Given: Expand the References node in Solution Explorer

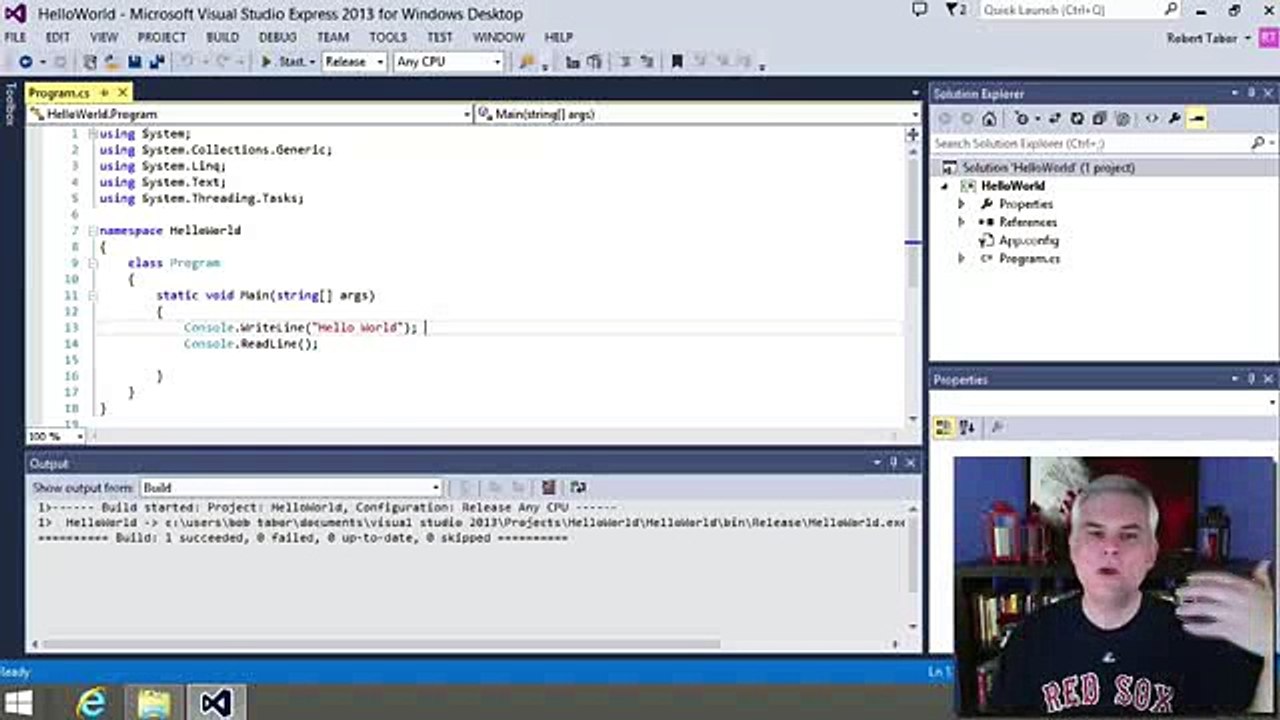Looking at the screenshot, I should tap(962, 222).
